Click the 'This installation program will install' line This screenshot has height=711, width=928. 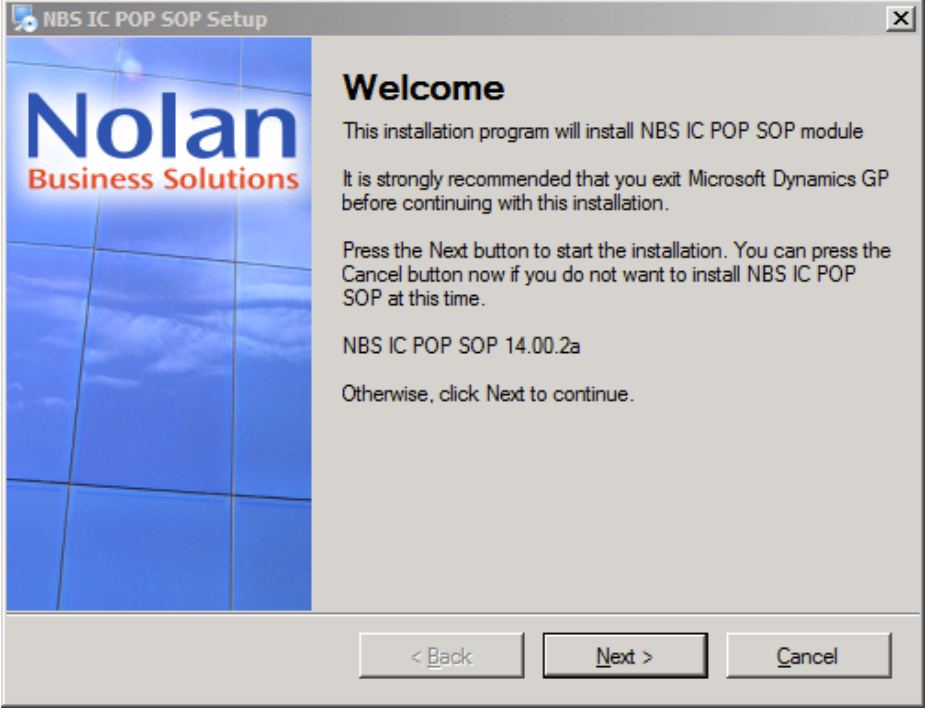coord(602,131)
